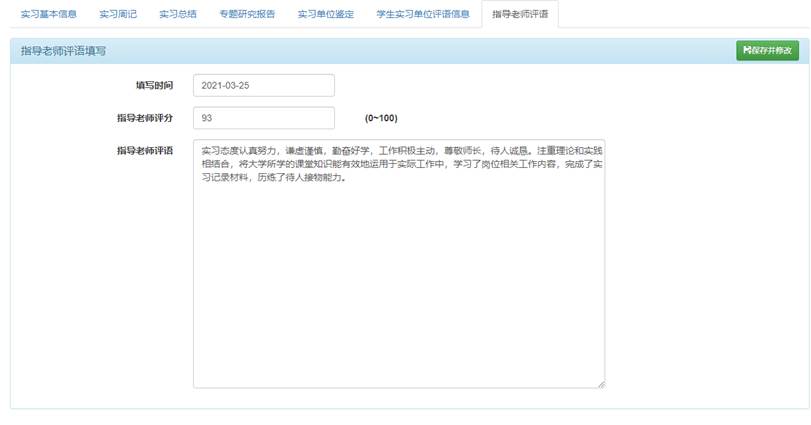The image size is (811, 425).
Task: Click the 指导老师评语填写 panel heading
Action: tap(63, 50)
